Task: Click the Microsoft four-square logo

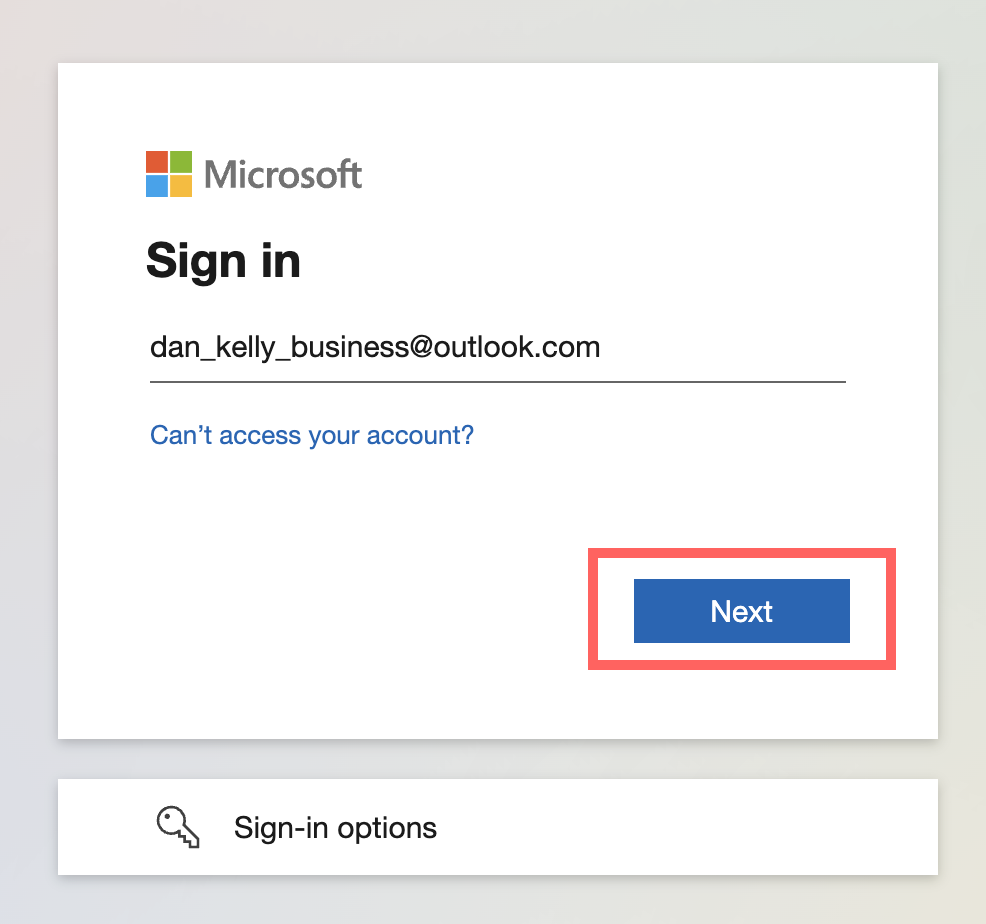Action: (x=169, y=174)
